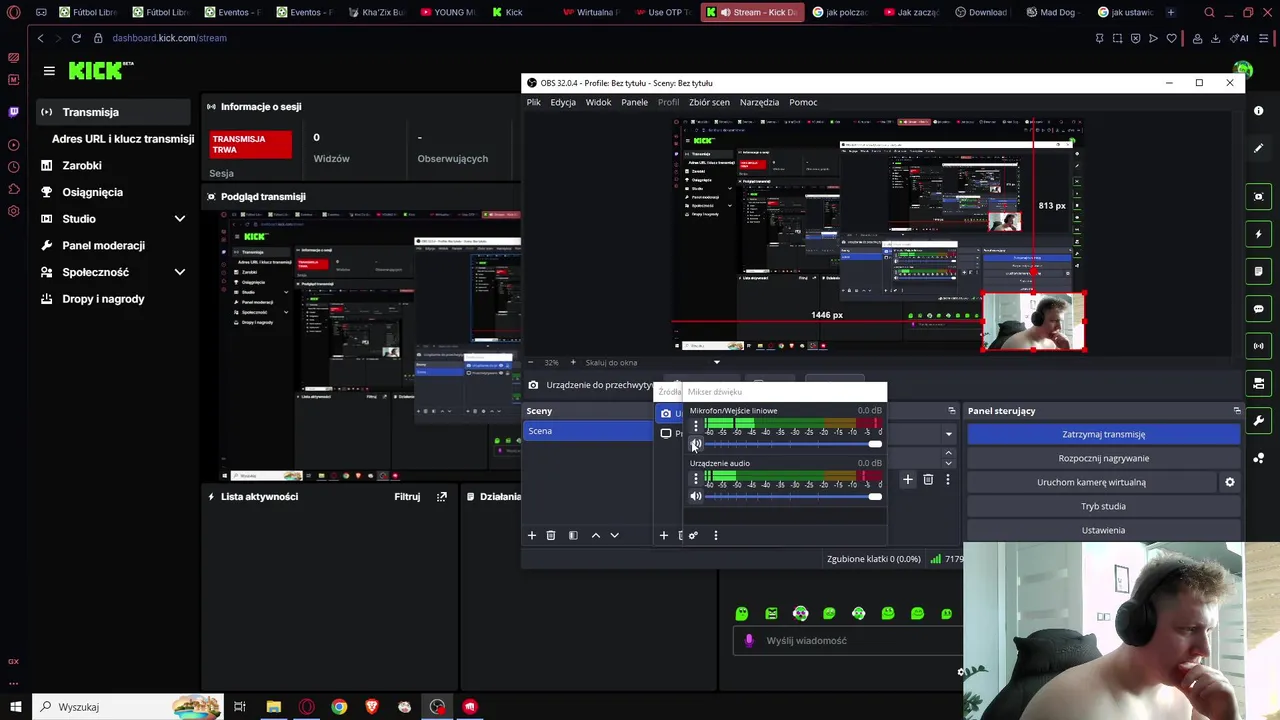This screenshot has height=720, width=1280.
Task: Open a new browser tab
Action: pyautogui.click(x=1171, y=12)
